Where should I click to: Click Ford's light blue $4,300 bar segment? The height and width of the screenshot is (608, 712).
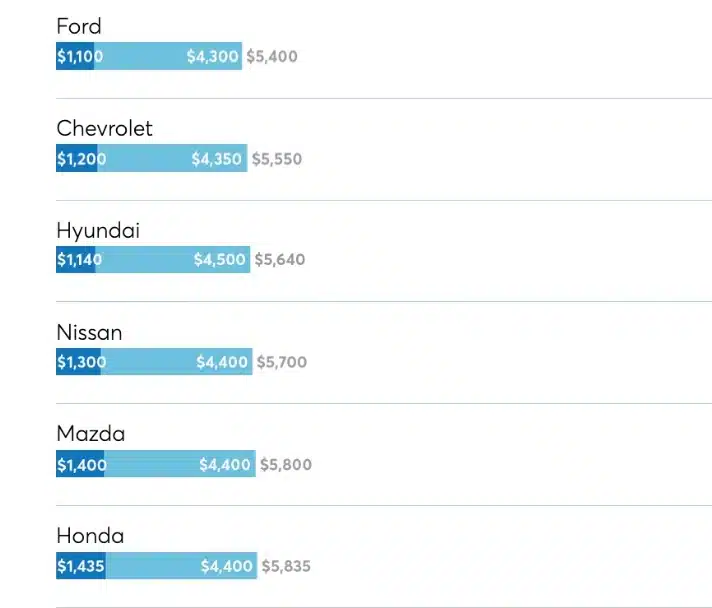coord(168,56)
